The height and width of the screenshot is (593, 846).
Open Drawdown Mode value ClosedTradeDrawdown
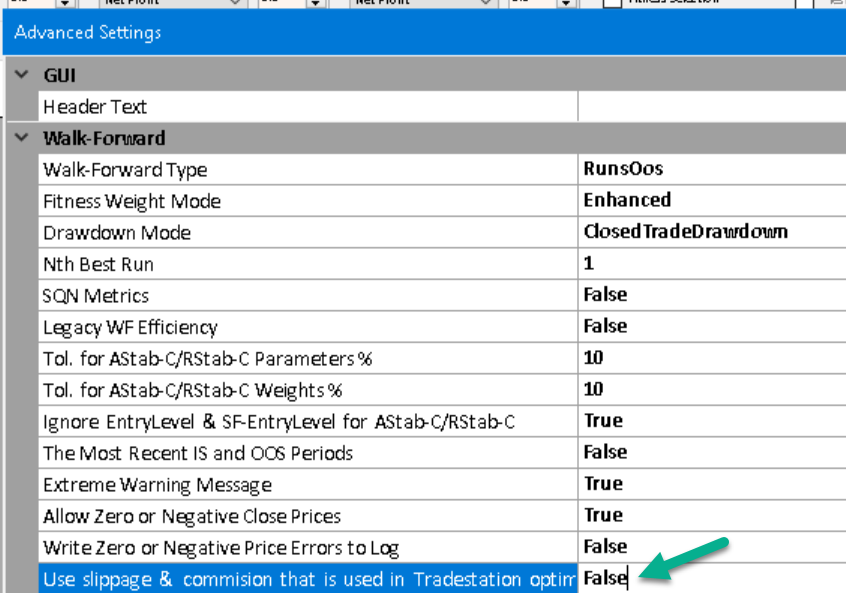[x=710, y=232]
